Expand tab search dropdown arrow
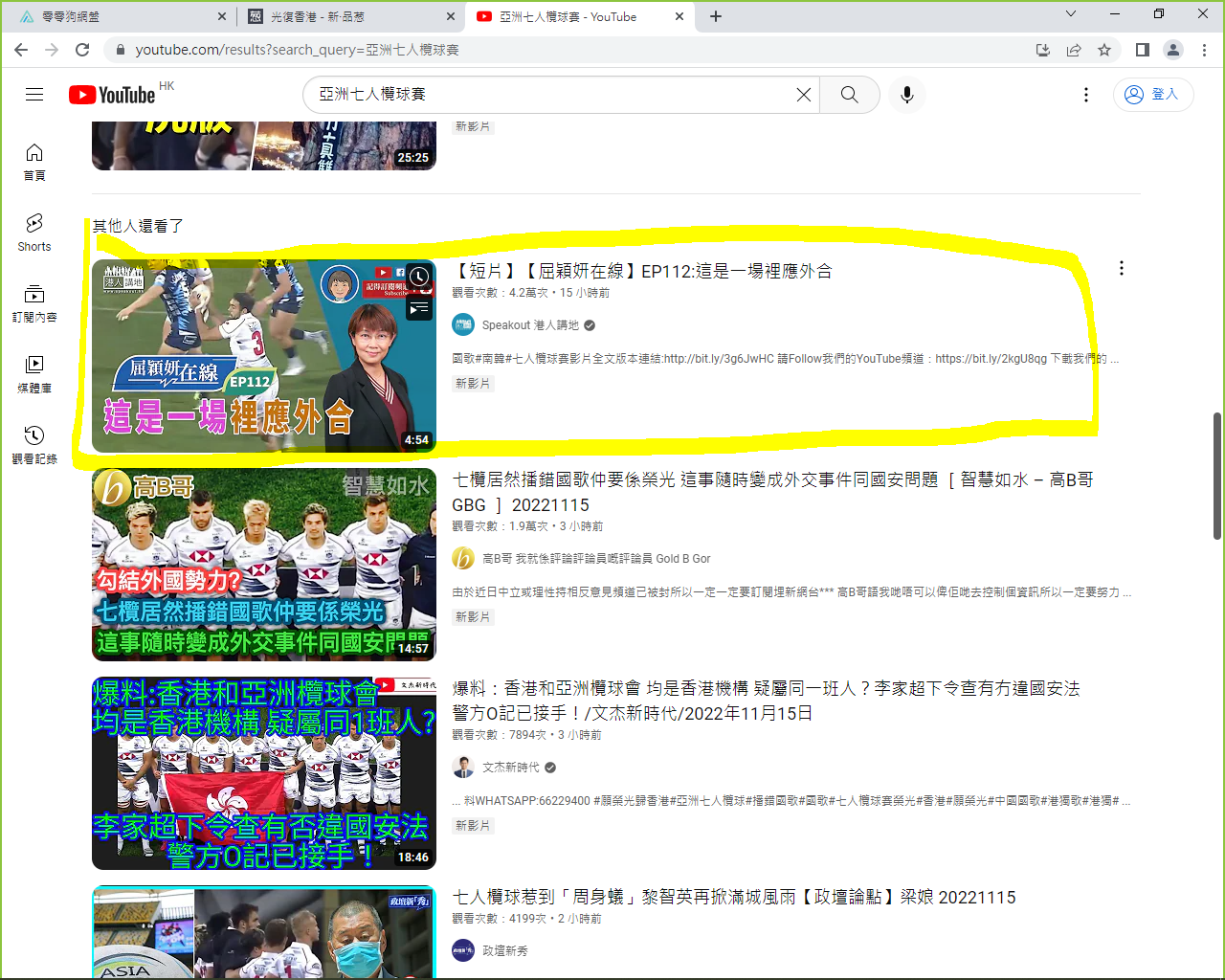 pos(1071,14)
